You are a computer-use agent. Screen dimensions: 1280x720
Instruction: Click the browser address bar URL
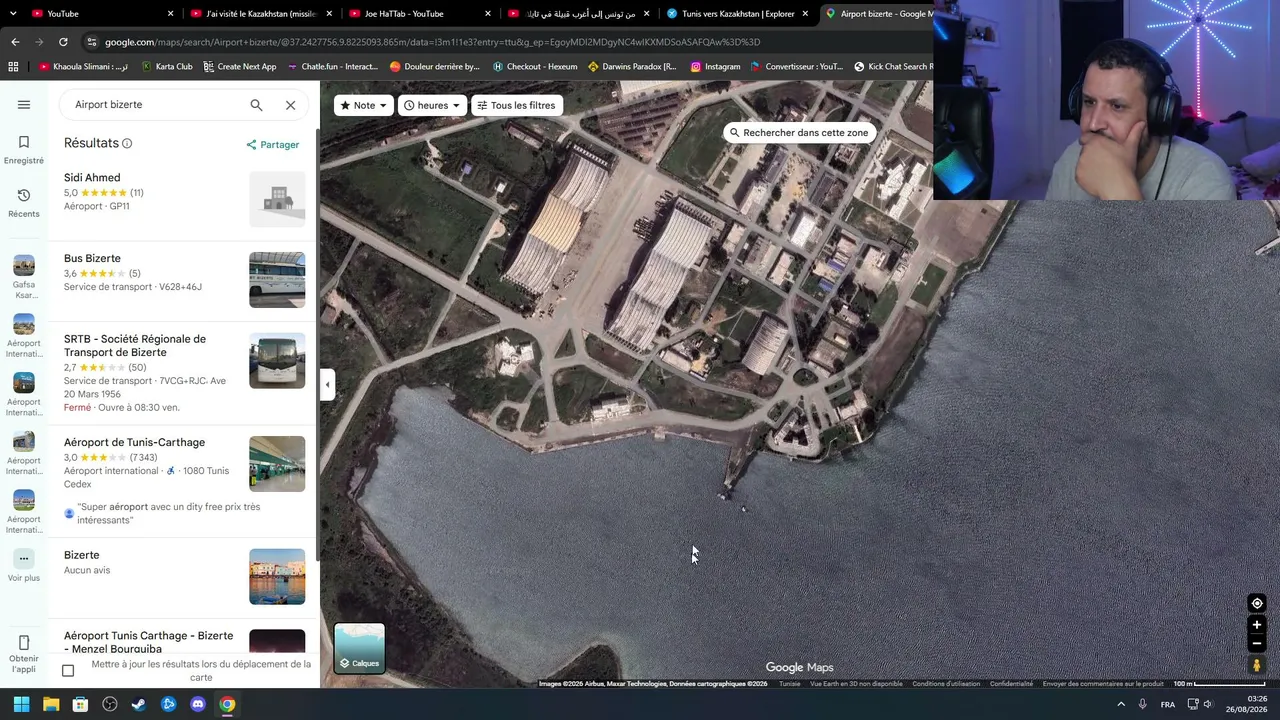pyautogui.click(x=433, y=42)
